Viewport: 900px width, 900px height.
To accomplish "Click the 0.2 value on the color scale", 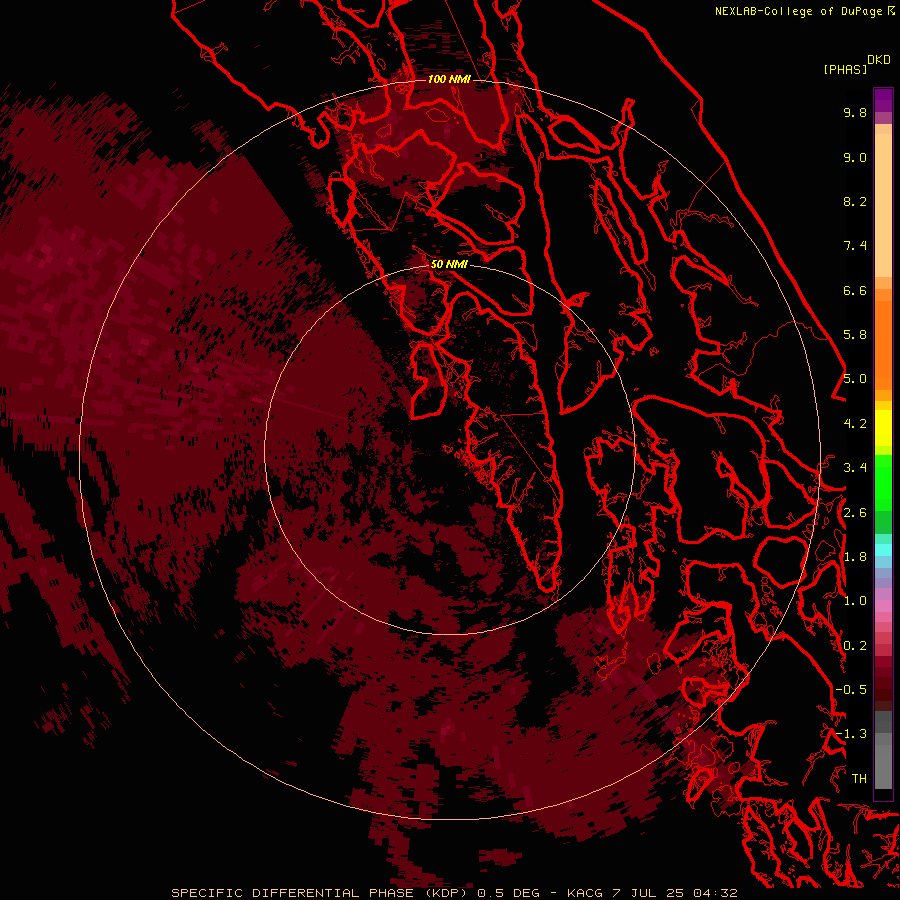I will pyautogui.click(x=855, y=646).
